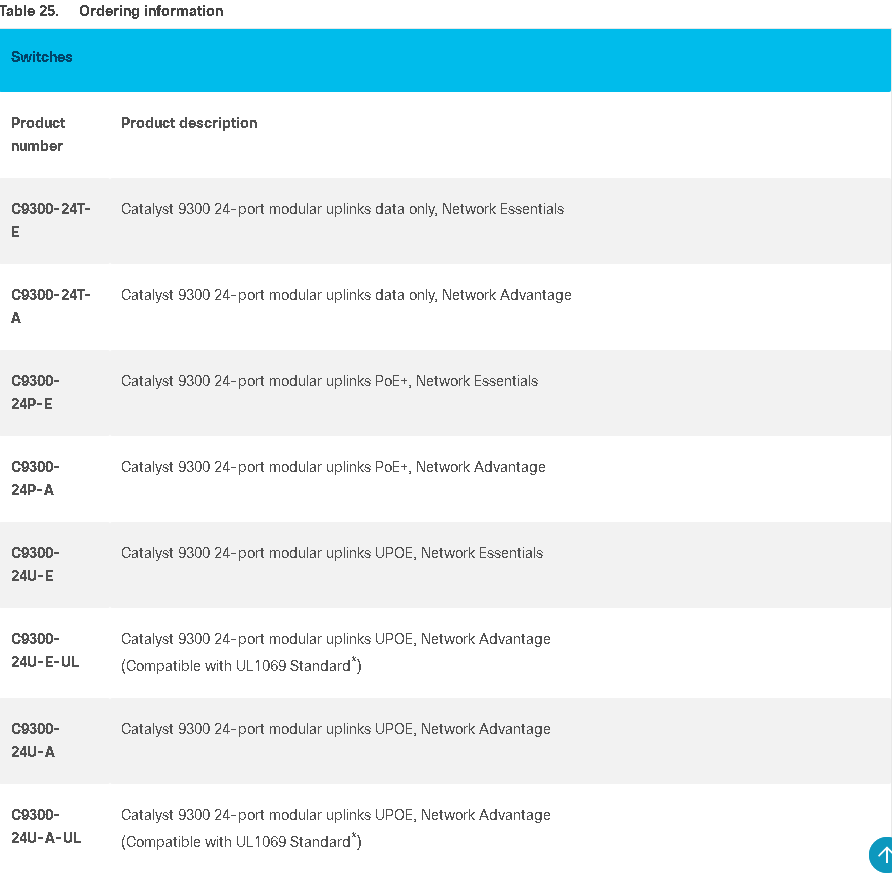This screenshot has width=892, height=873.
Task: Click the scroll-to-top arrow button
Action: [882, 855]
